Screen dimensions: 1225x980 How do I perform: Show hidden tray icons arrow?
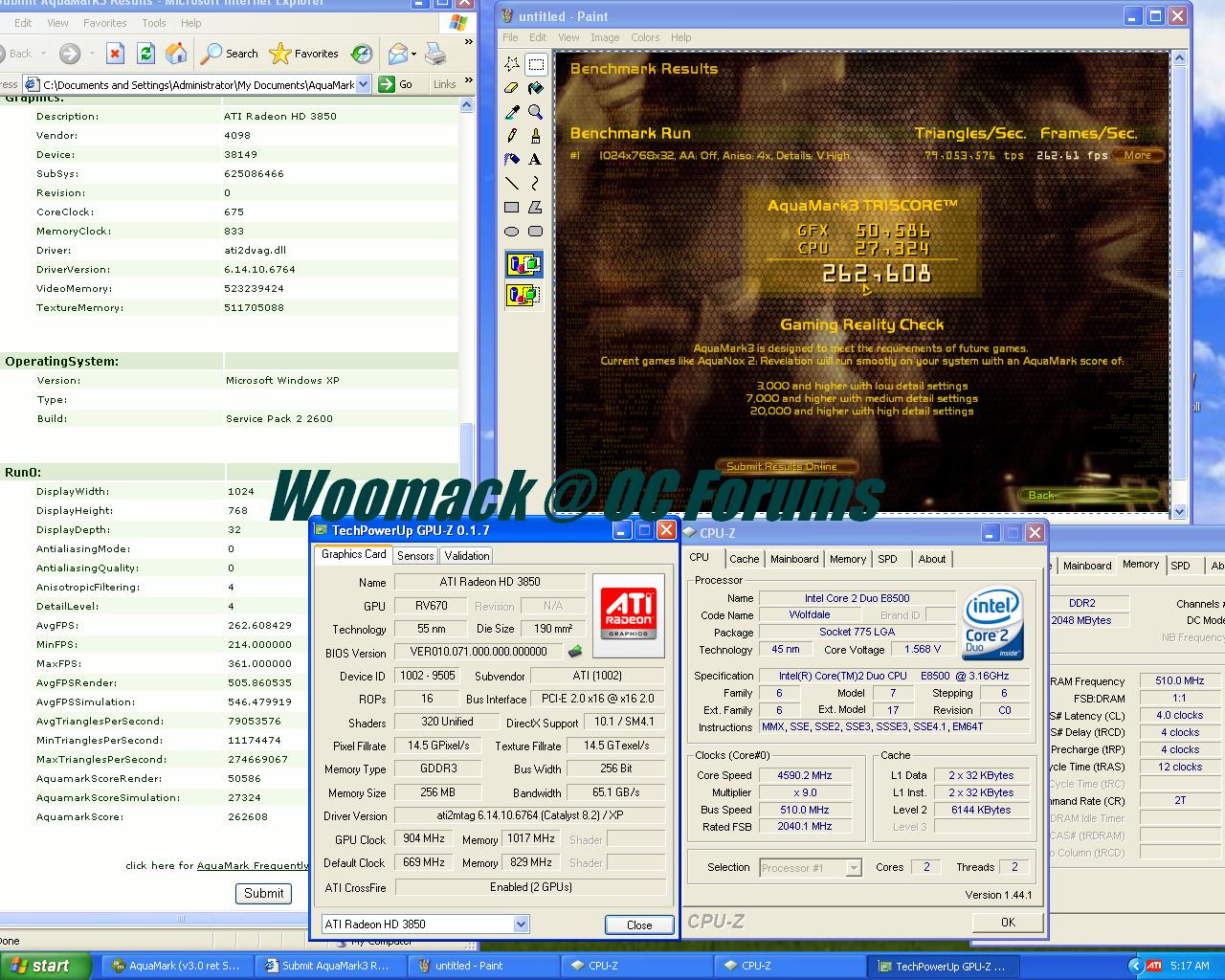click(x=1135, y=966)
